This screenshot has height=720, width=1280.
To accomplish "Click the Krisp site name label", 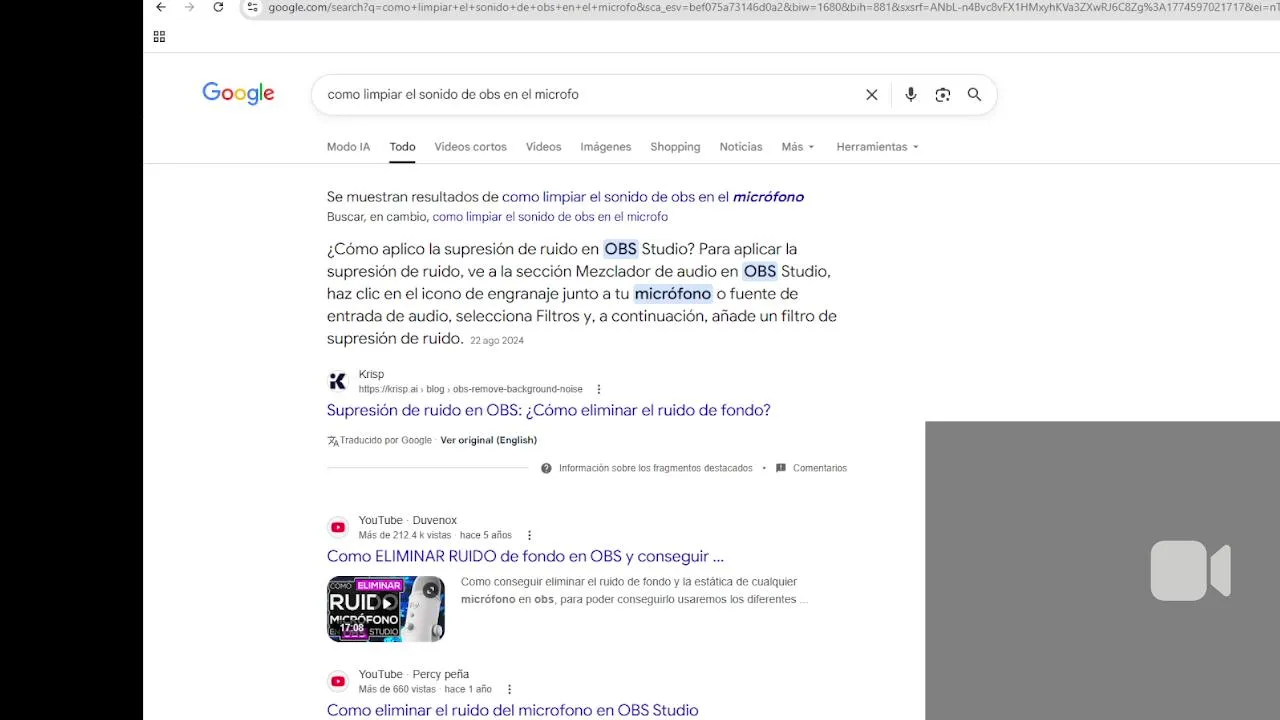I will [x=371, y=375].
